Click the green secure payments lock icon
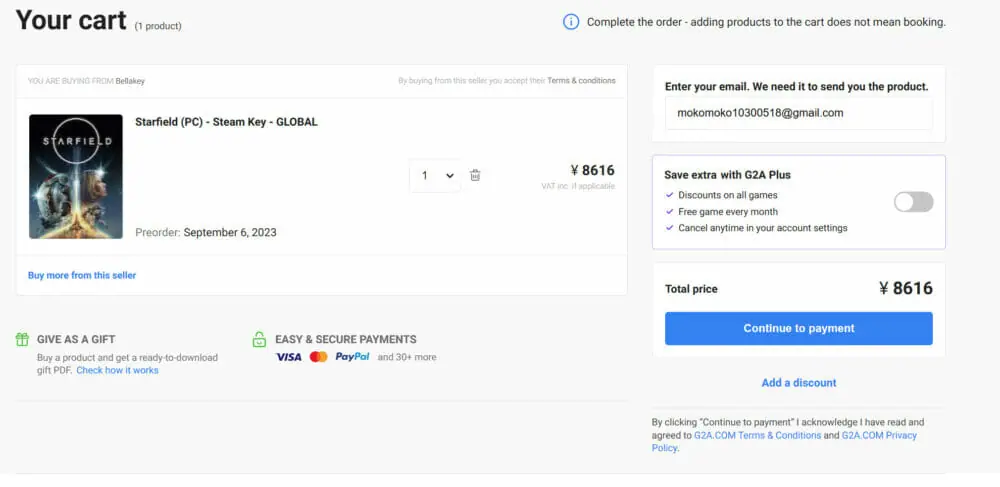 point(260,339)
